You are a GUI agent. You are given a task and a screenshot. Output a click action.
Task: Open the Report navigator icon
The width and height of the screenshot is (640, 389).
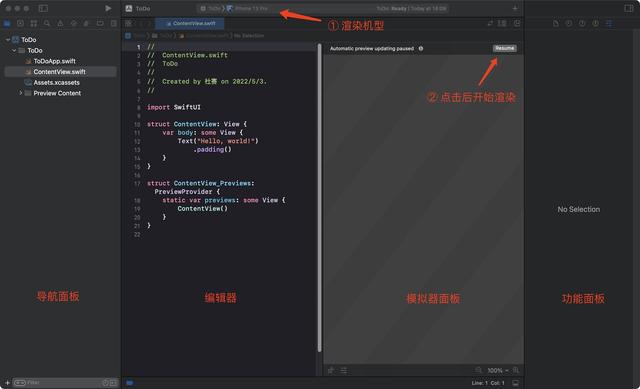coord(113,23)
